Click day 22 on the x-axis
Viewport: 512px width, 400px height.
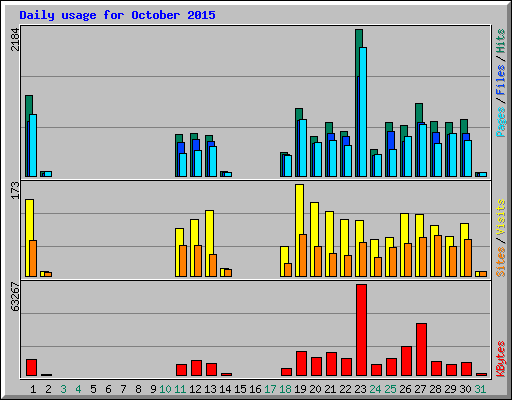click(x=345, y=389)
